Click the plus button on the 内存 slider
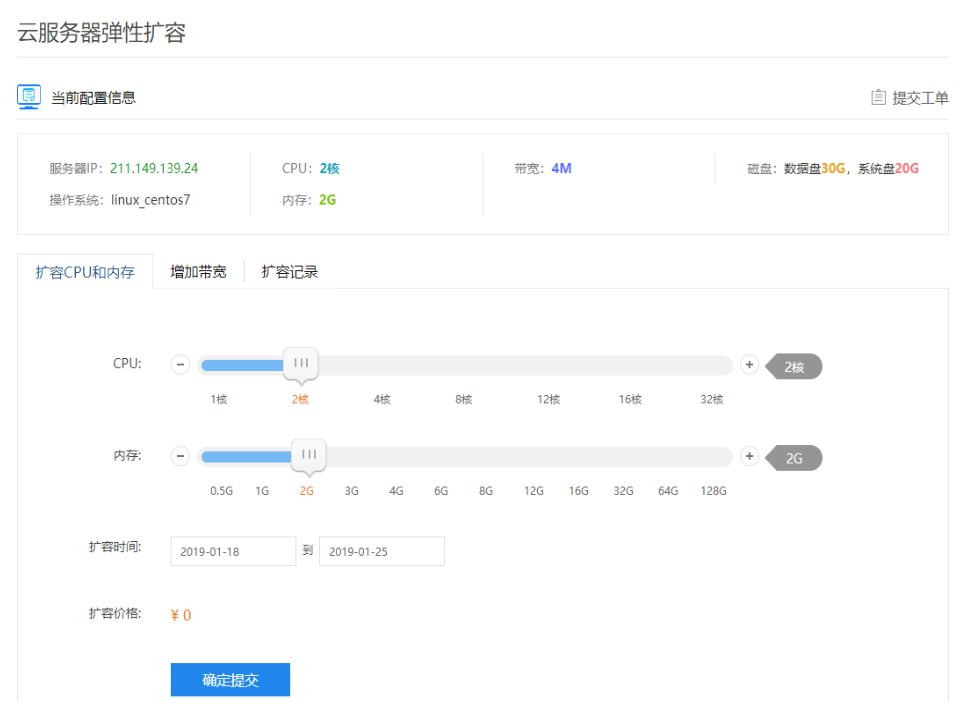This screenshot has height=727, width=975. (749, 456)
